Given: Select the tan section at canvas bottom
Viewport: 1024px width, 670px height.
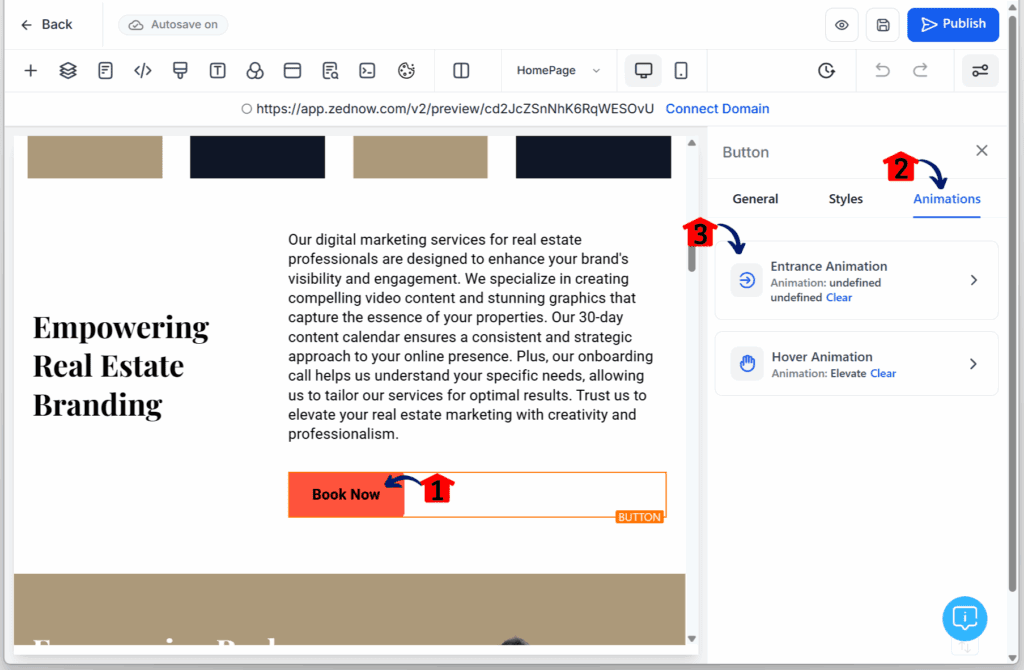Looking at the screenshot, I should click(x=349, y=609).
